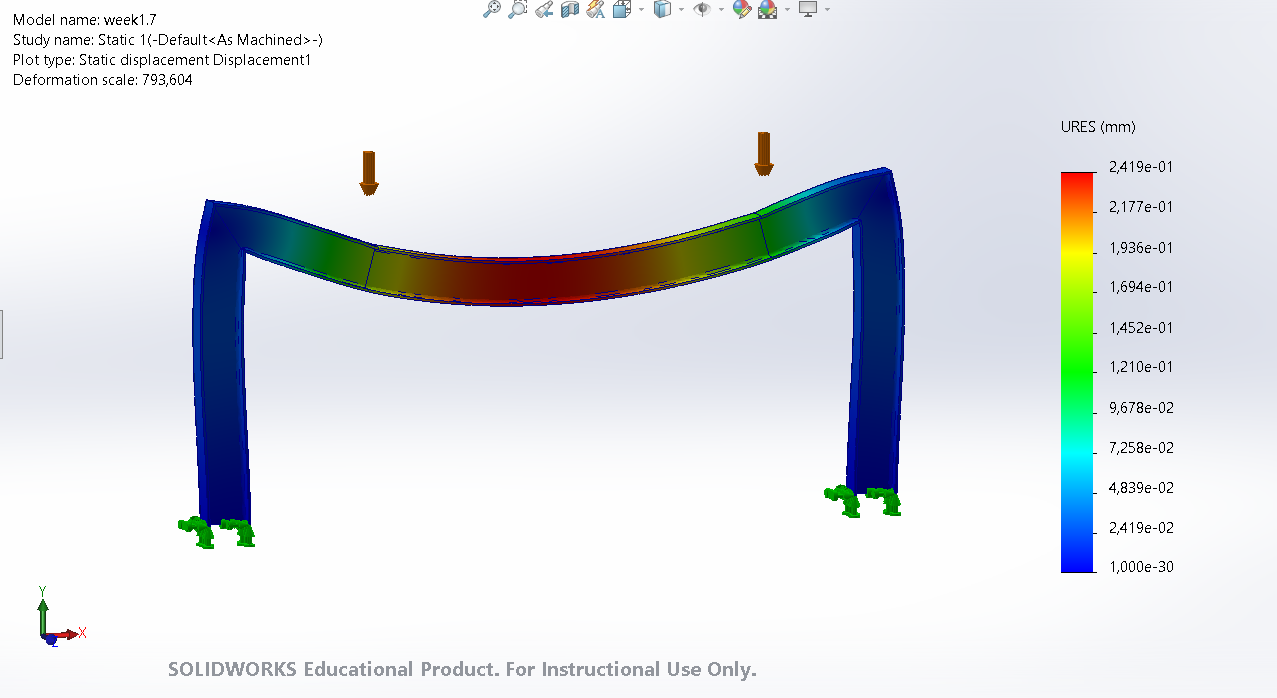Select the left vertical leg of frame
1277x698 pixels.
click(220, 380)
